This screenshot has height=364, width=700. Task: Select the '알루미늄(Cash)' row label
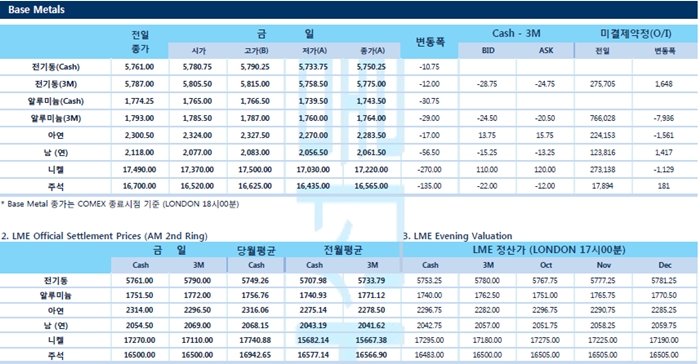56,101
